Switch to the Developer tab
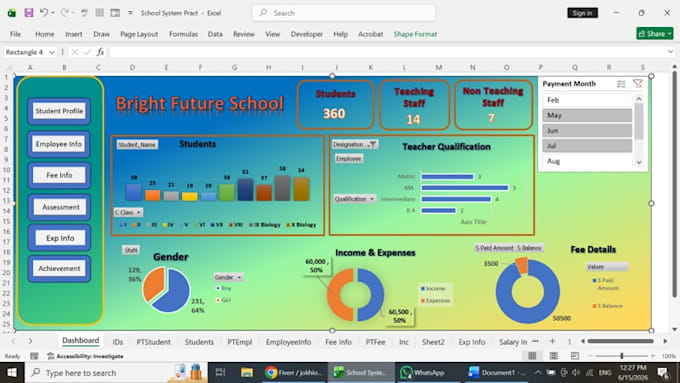680x383 pixels. tap(307, 34)
